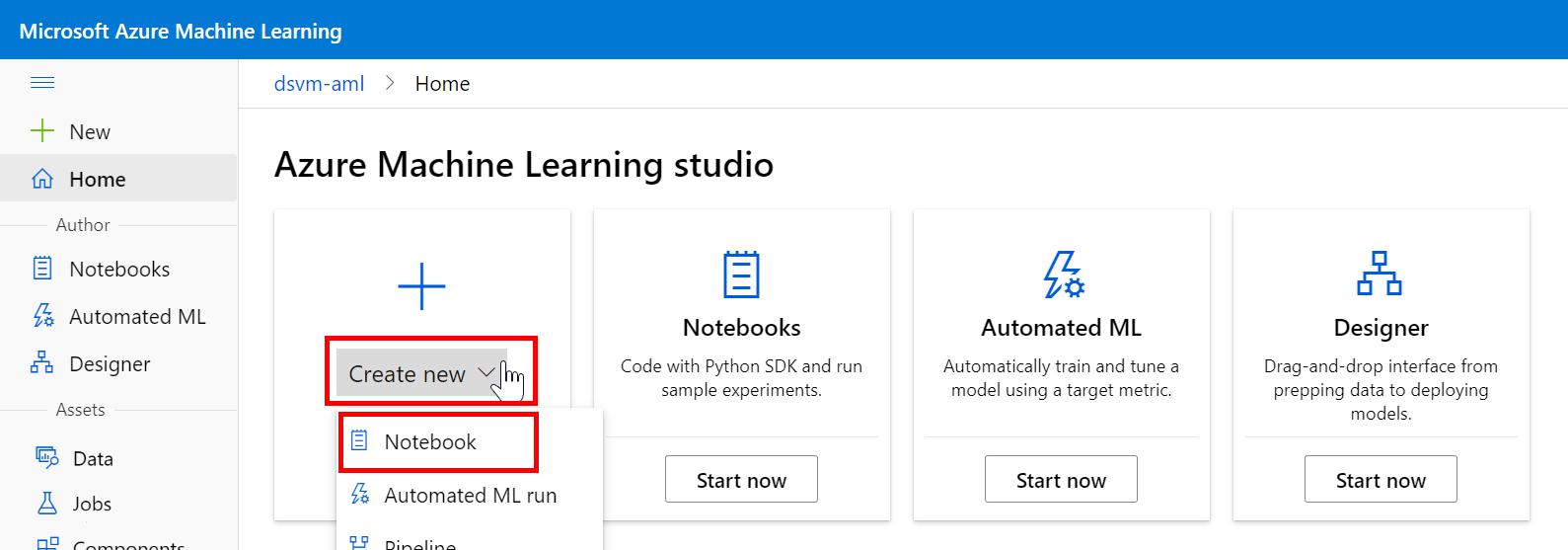Image resolution: width=1568 pixels, height=550 pixels.
Task: Click the Azure Machine Learning studio heading
Action: pyautogui.click(x=523, y=164)
